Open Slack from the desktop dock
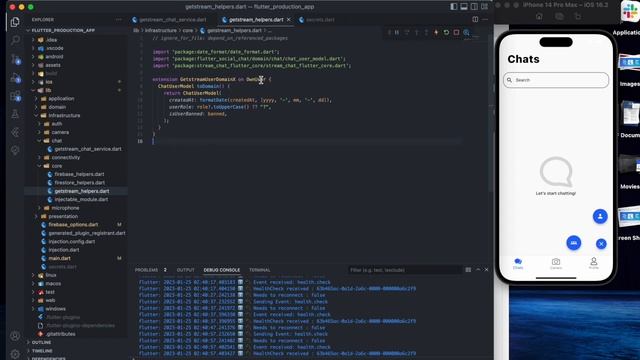 pos(630,11)
